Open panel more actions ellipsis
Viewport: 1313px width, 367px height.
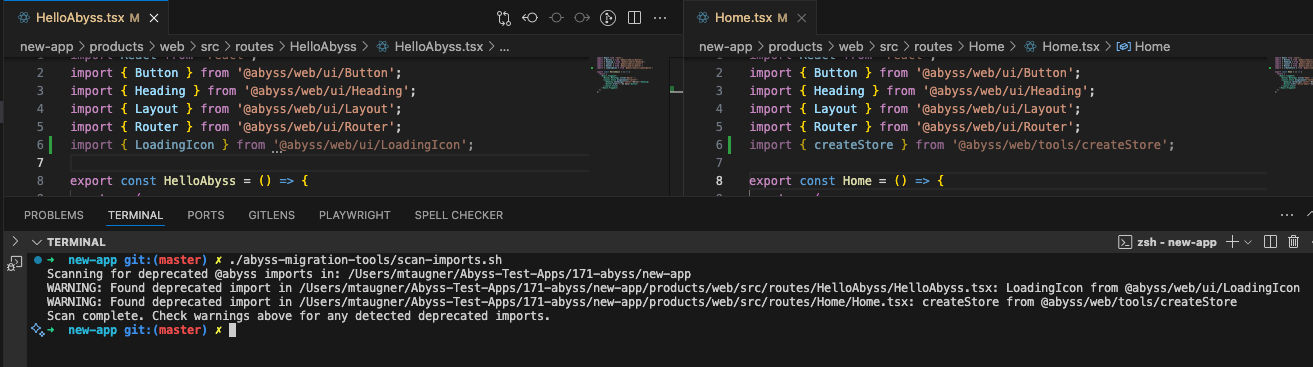(1287, 214)
